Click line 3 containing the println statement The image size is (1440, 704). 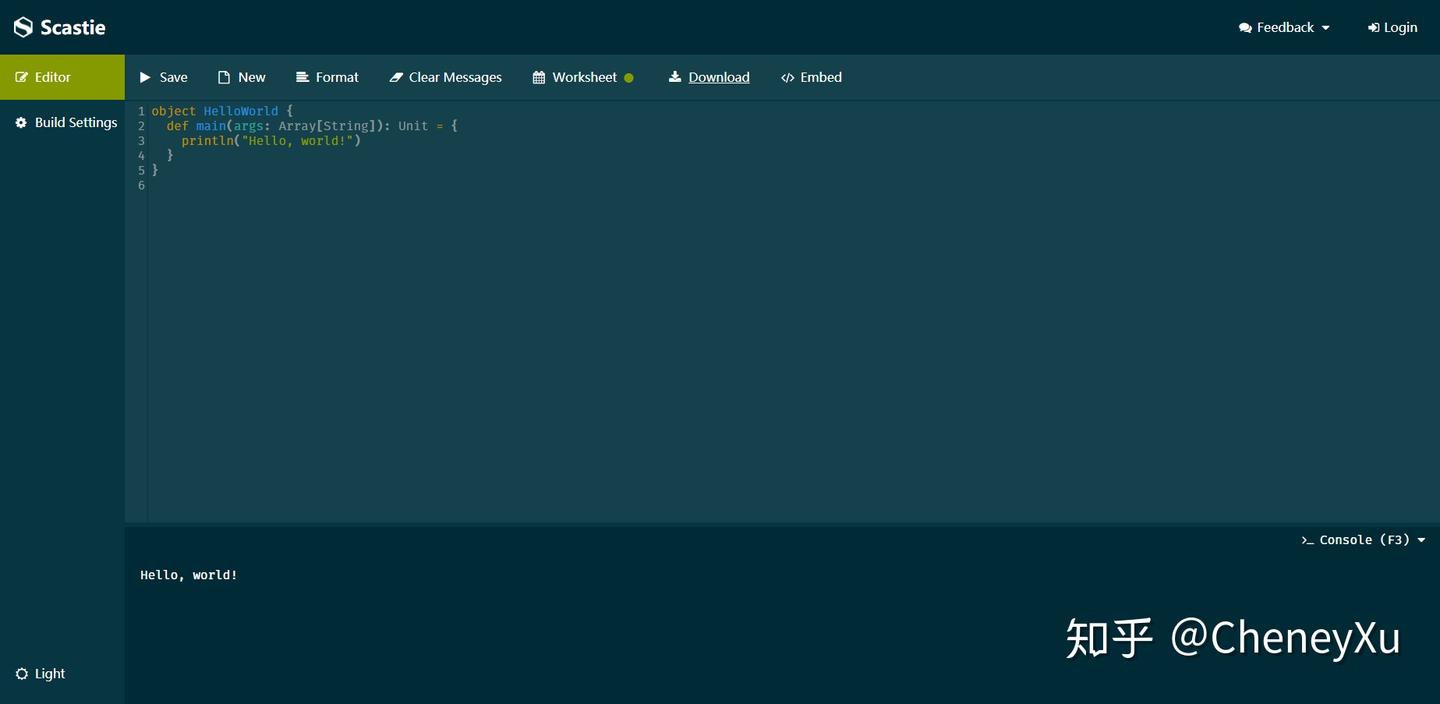[x=270, y=141]
